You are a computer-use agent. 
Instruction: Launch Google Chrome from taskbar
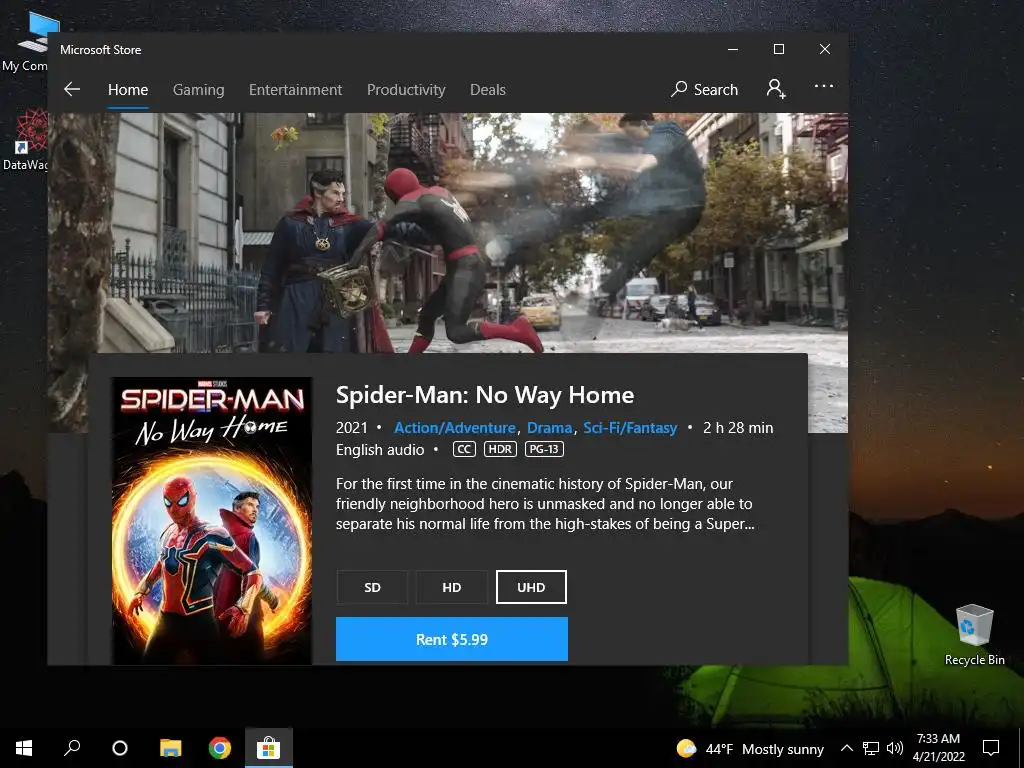pos(219,748)
